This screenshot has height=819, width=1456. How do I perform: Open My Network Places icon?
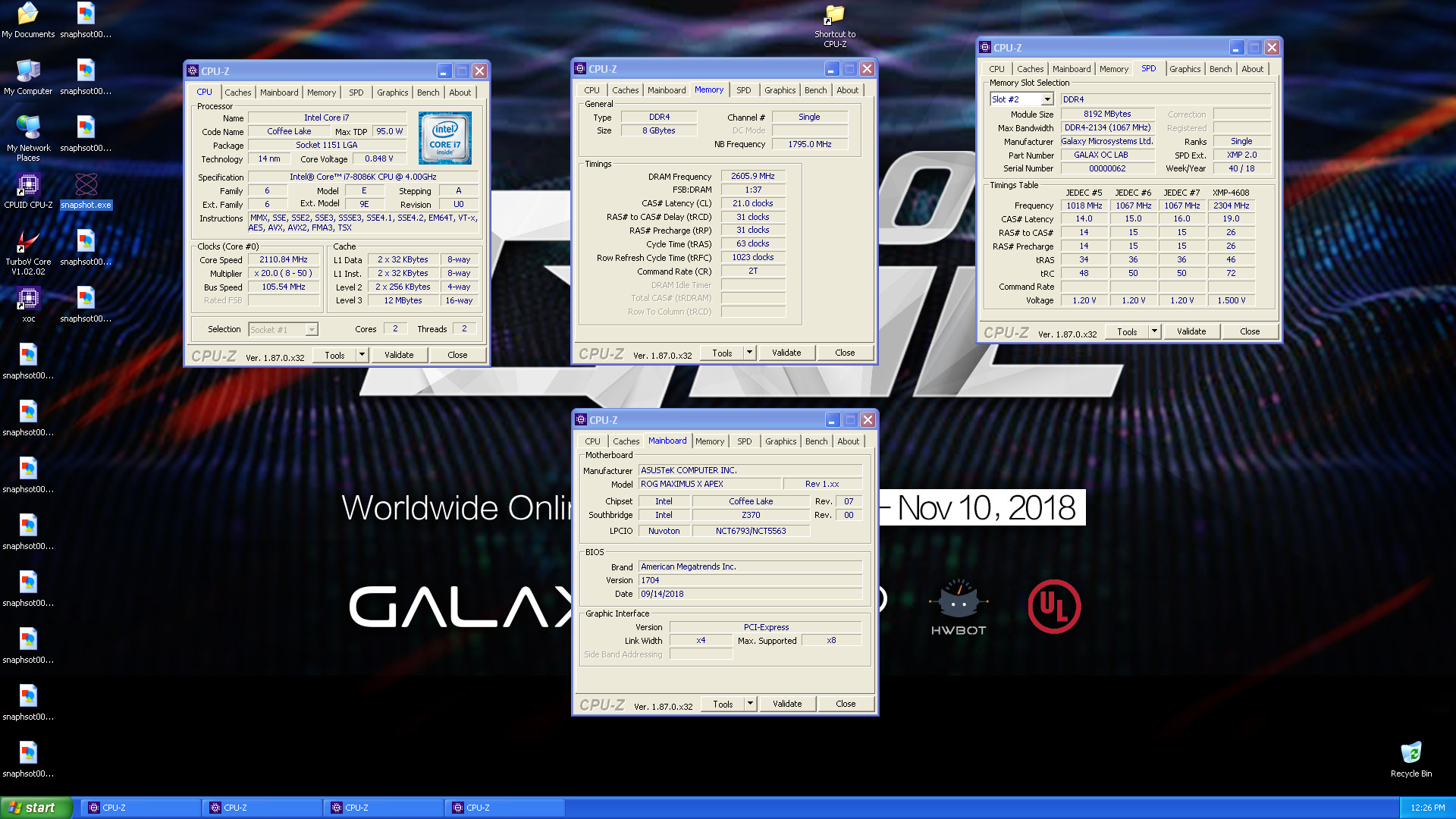click(x=28, y=139)
